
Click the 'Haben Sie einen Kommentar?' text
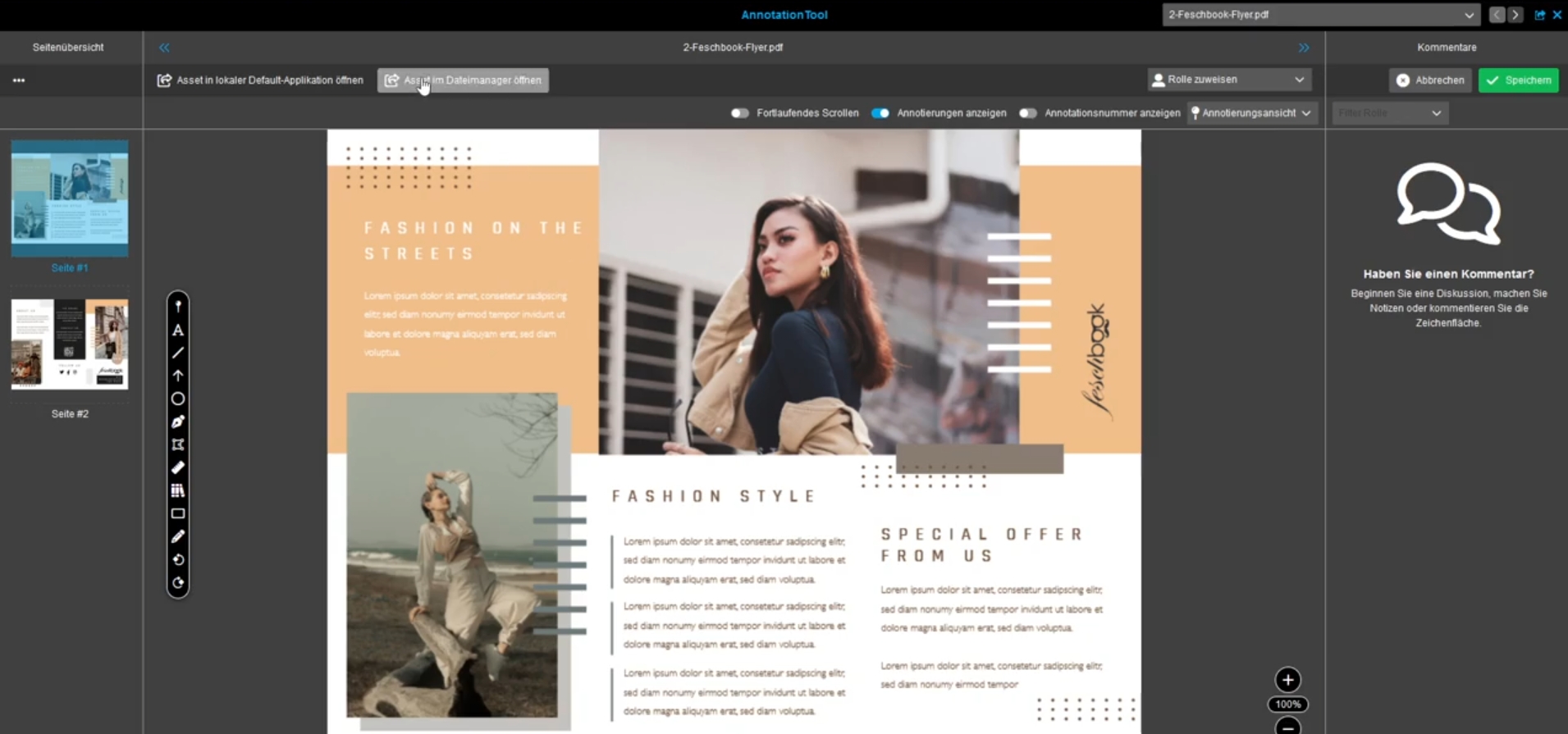point(1448,274)
